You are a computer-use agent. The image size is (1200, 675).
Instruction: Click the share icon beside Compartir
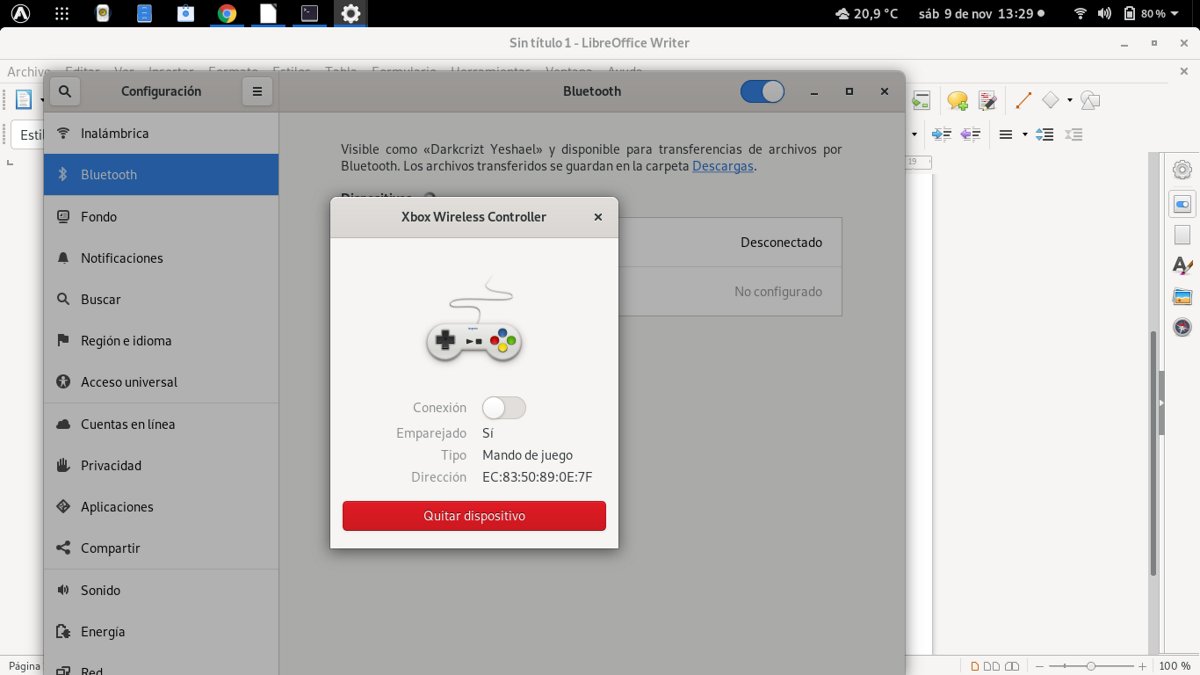[64, 548]
